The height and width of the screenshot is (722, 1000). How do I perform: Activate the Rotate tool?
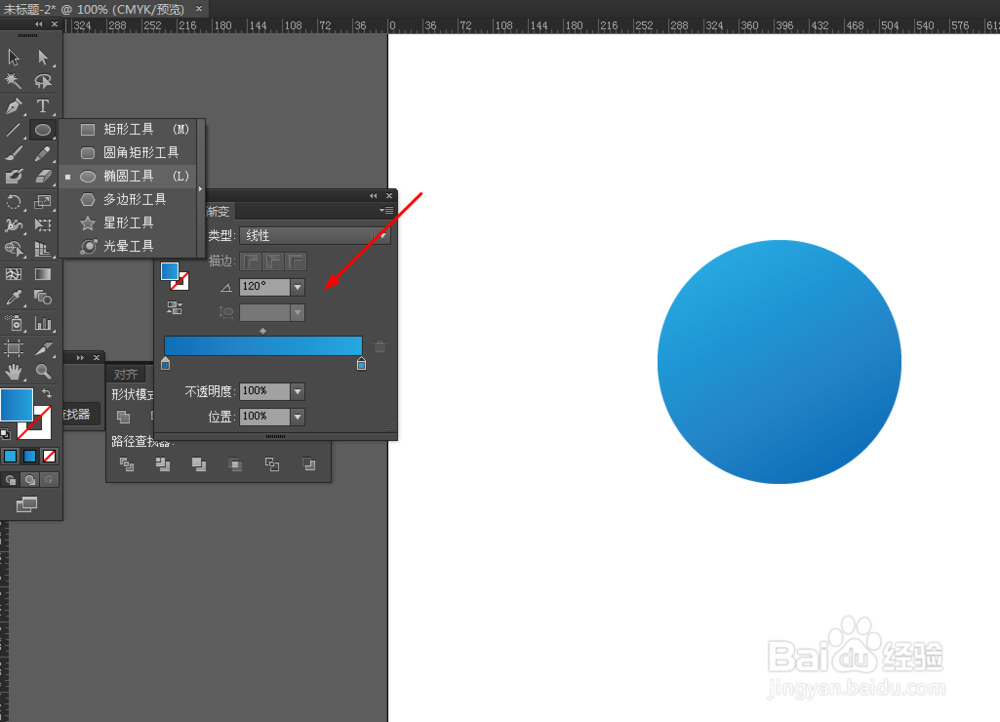click(13, 202)
